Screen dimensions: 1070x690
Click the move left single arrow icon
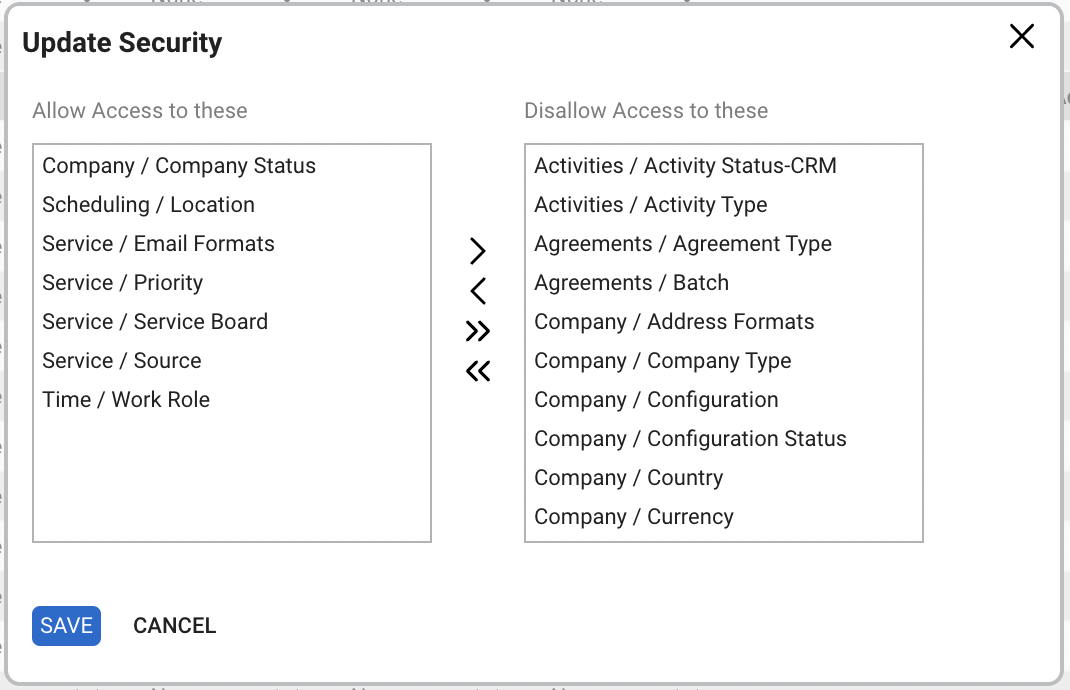pos(478,291)
